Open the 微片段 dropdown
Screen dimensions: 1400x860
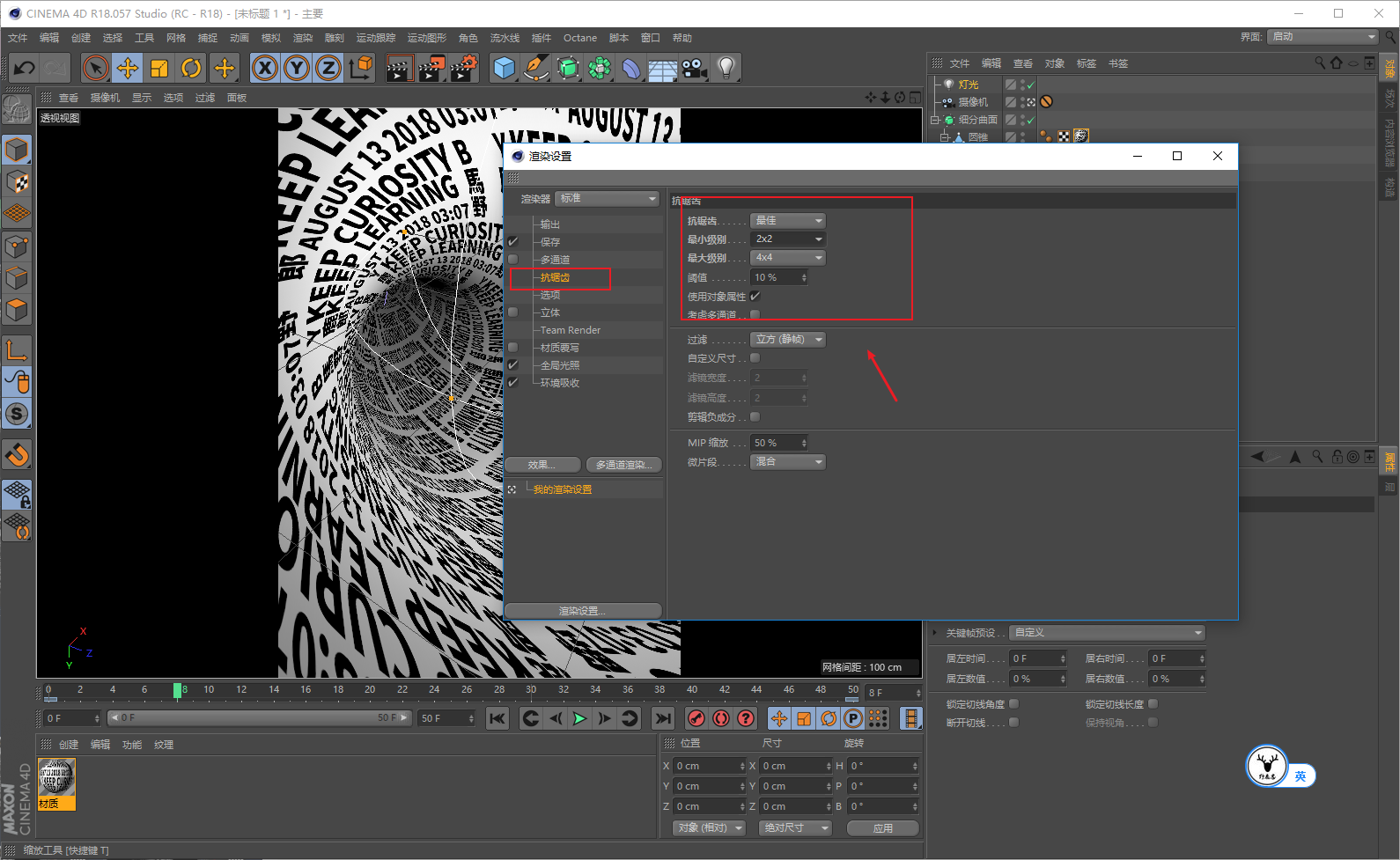point(788,462)
